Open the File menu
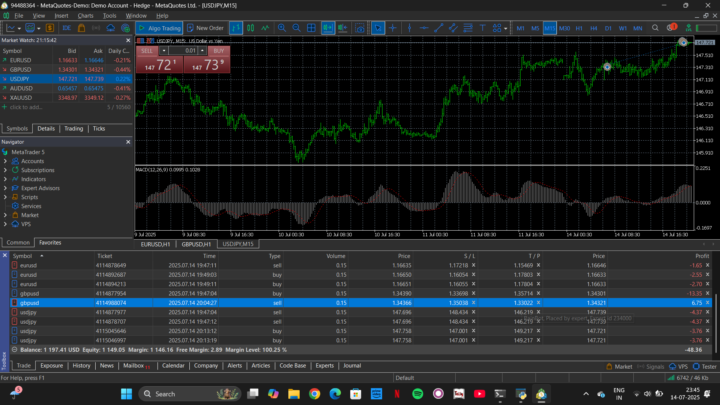 click(x=19, y=16)
